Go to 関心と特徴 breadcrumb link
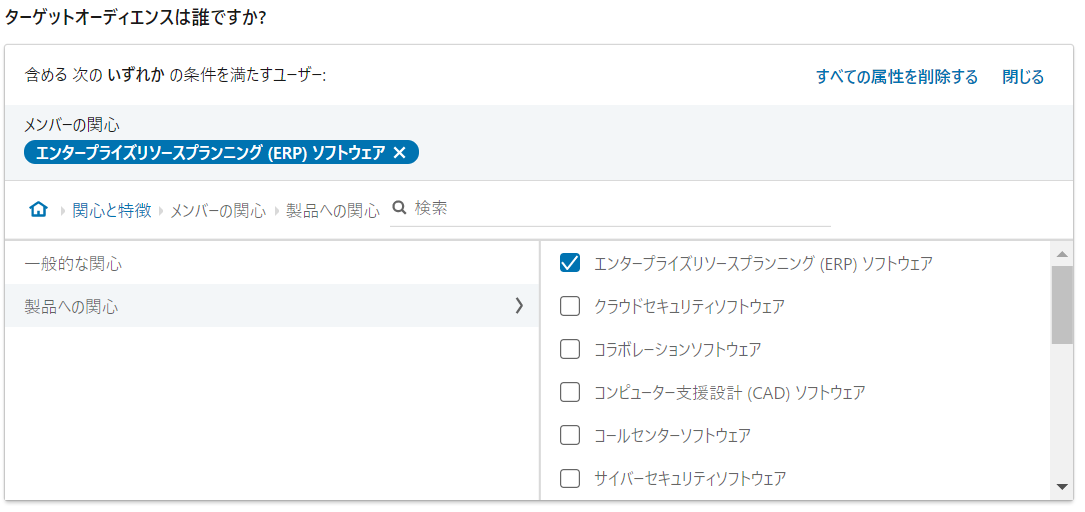 point(112,210)
